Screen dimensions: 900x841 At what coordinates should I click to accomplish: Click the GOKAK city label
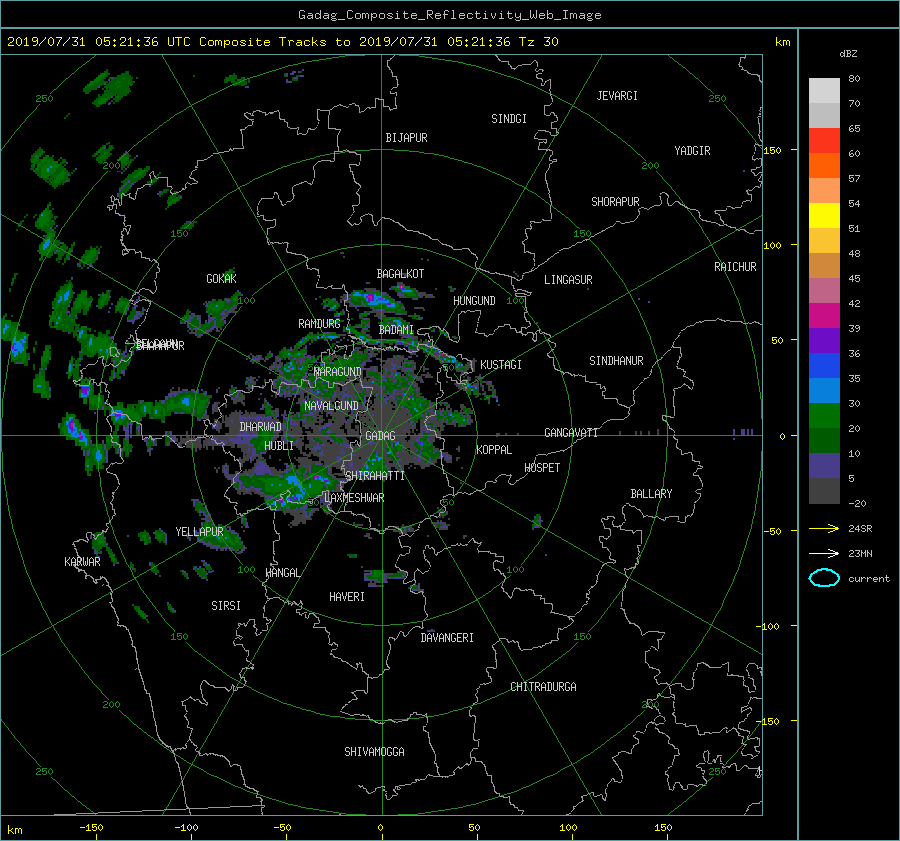[221, 278]
